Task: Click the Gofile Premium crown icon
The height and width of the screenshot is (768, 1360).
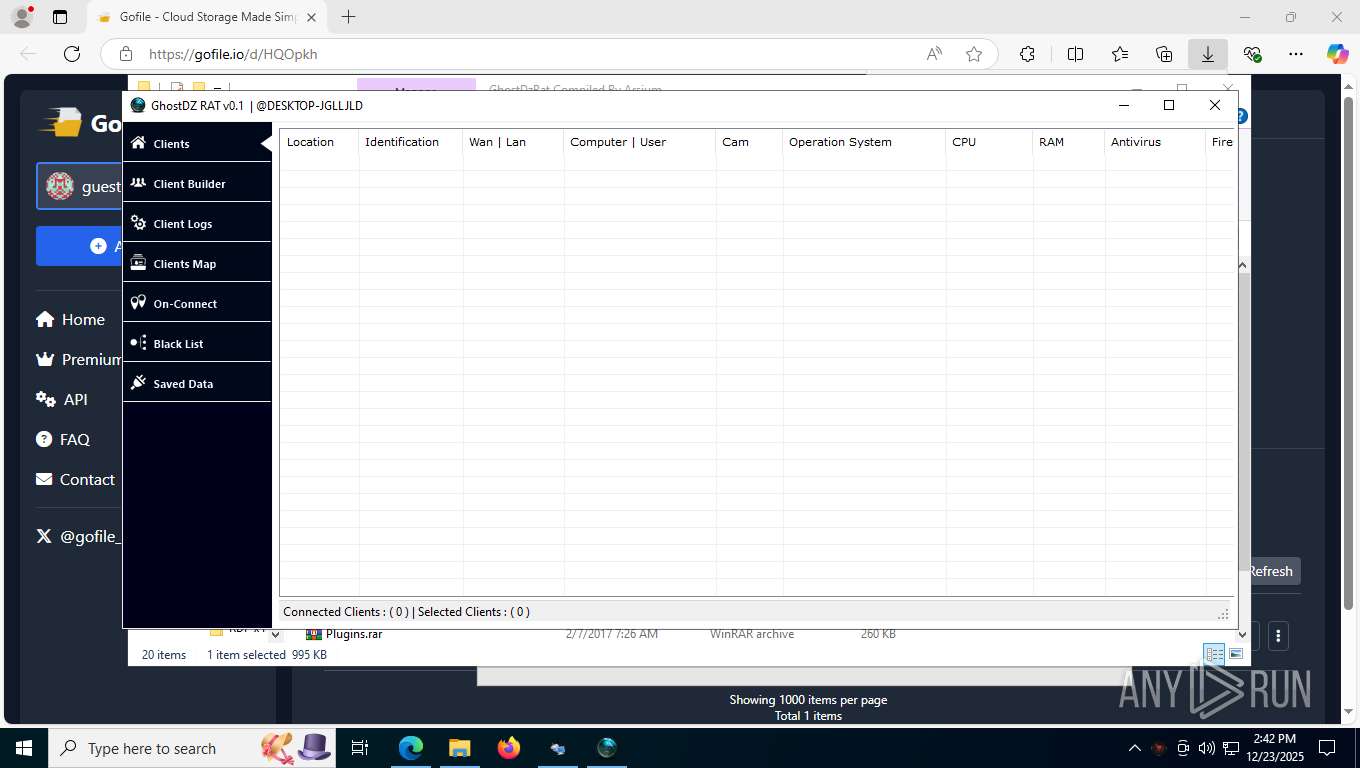Action: click(x=45, y=359)
